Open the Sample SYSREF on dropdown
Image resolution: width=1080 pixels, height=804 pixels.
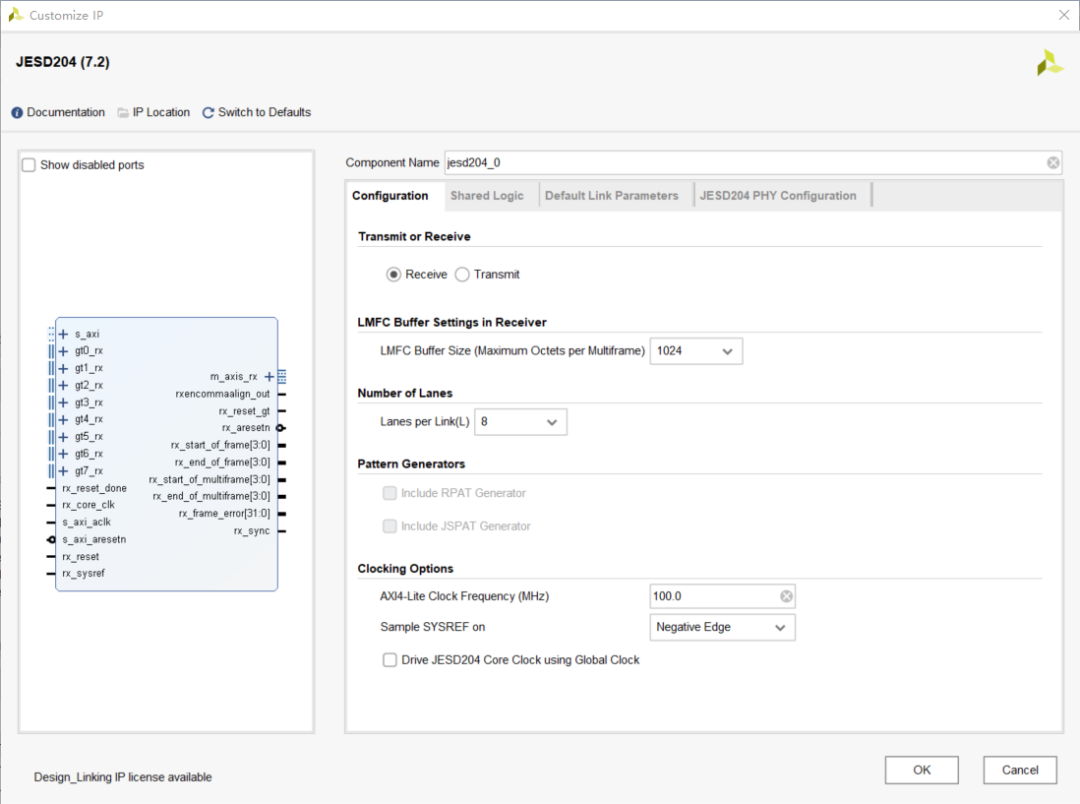click(x=722, y=628)
